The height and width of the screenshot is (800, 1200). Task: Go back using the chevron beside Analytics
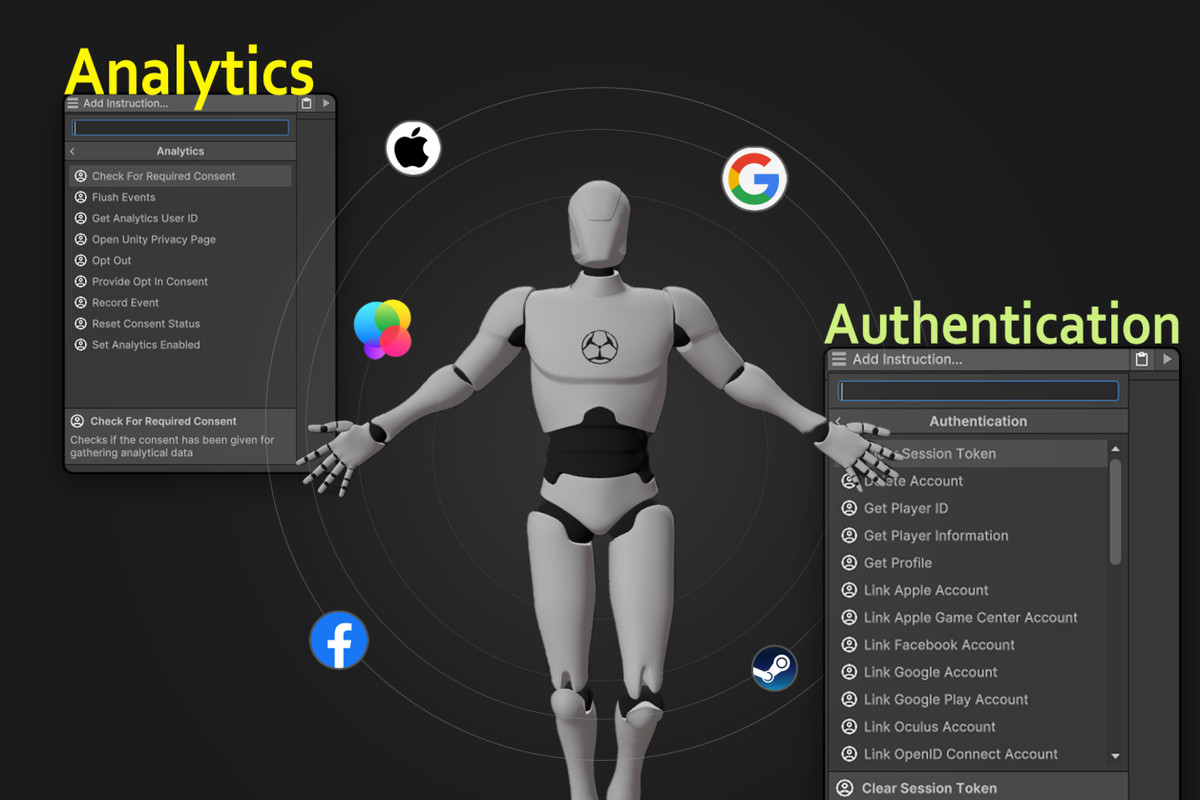73,151
